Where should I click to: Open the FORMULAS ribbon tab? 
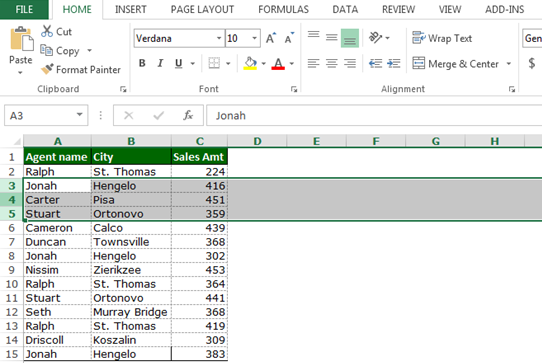(283, 9)
